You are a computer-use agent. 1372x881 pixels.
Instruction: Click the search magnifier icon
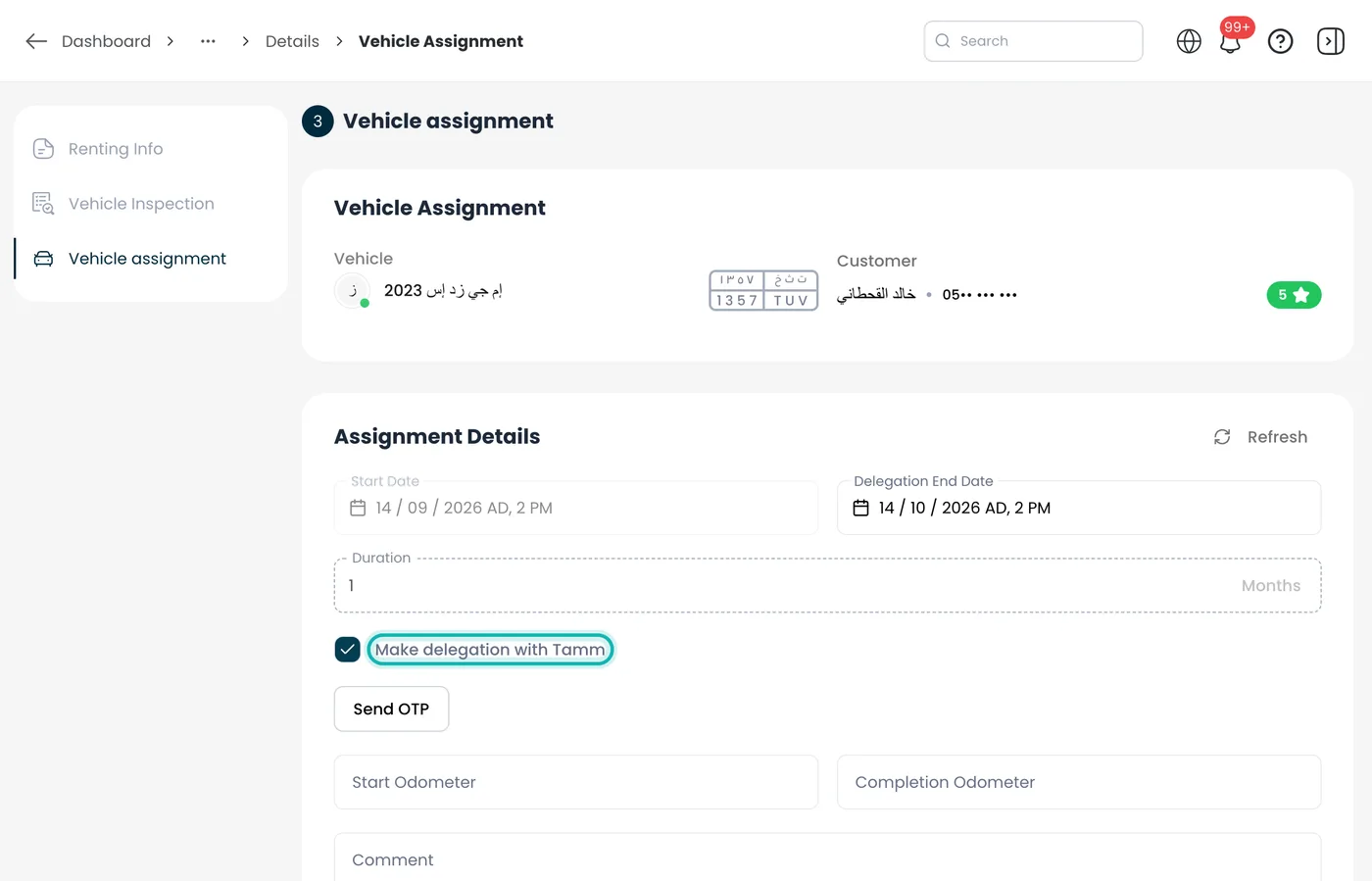(943, 41)
